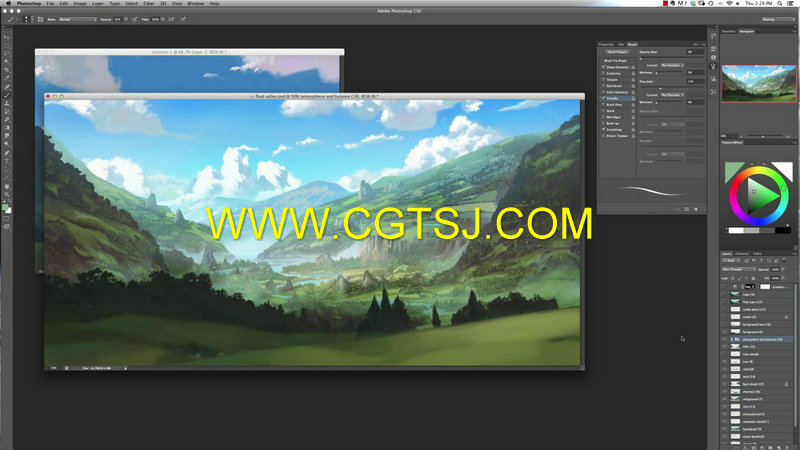
Task: Toggle Shape Dynamics checkbox
Action: coord(604,67)
